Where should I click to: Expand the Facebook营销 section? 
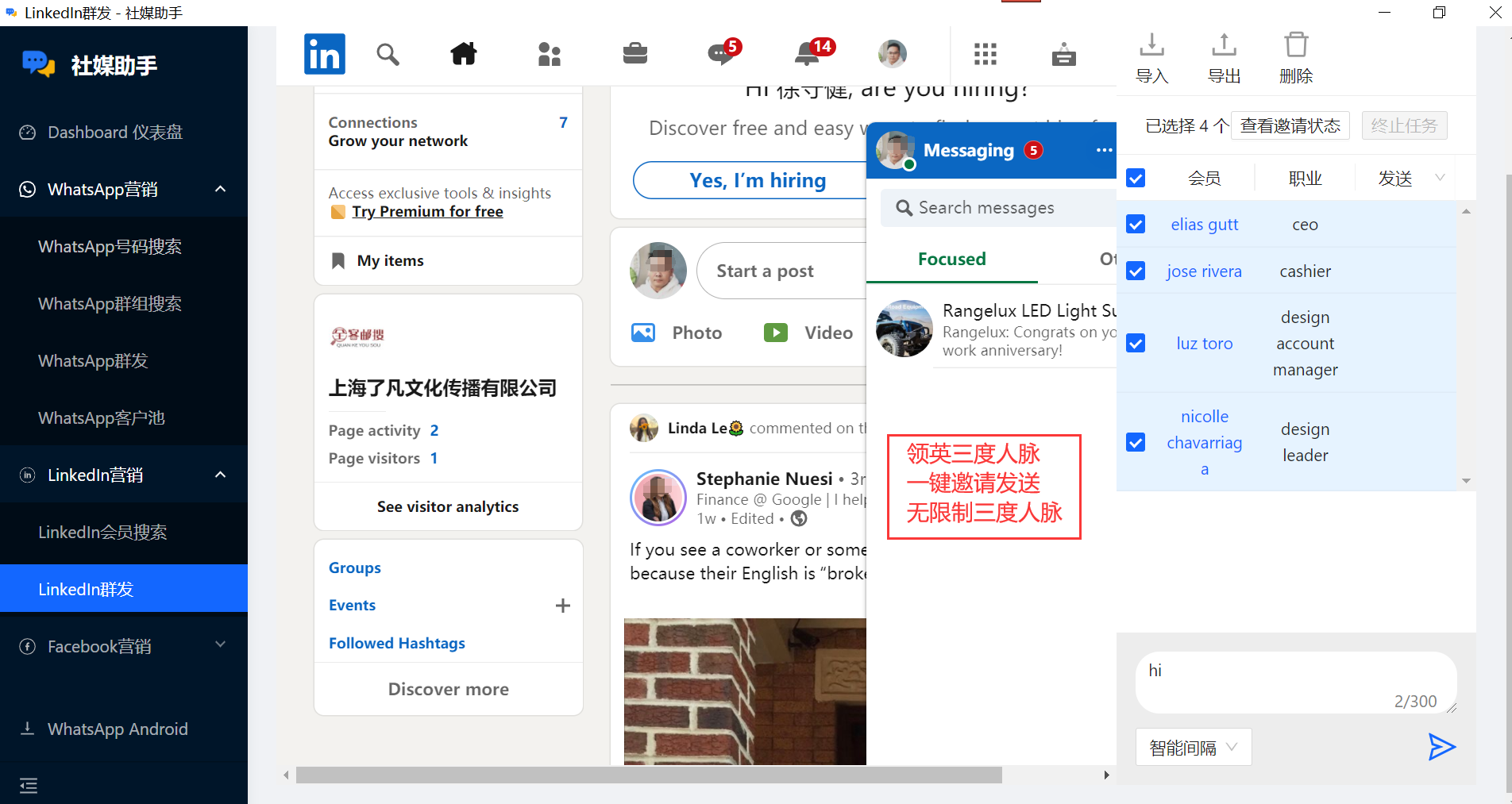pos(221,644)
